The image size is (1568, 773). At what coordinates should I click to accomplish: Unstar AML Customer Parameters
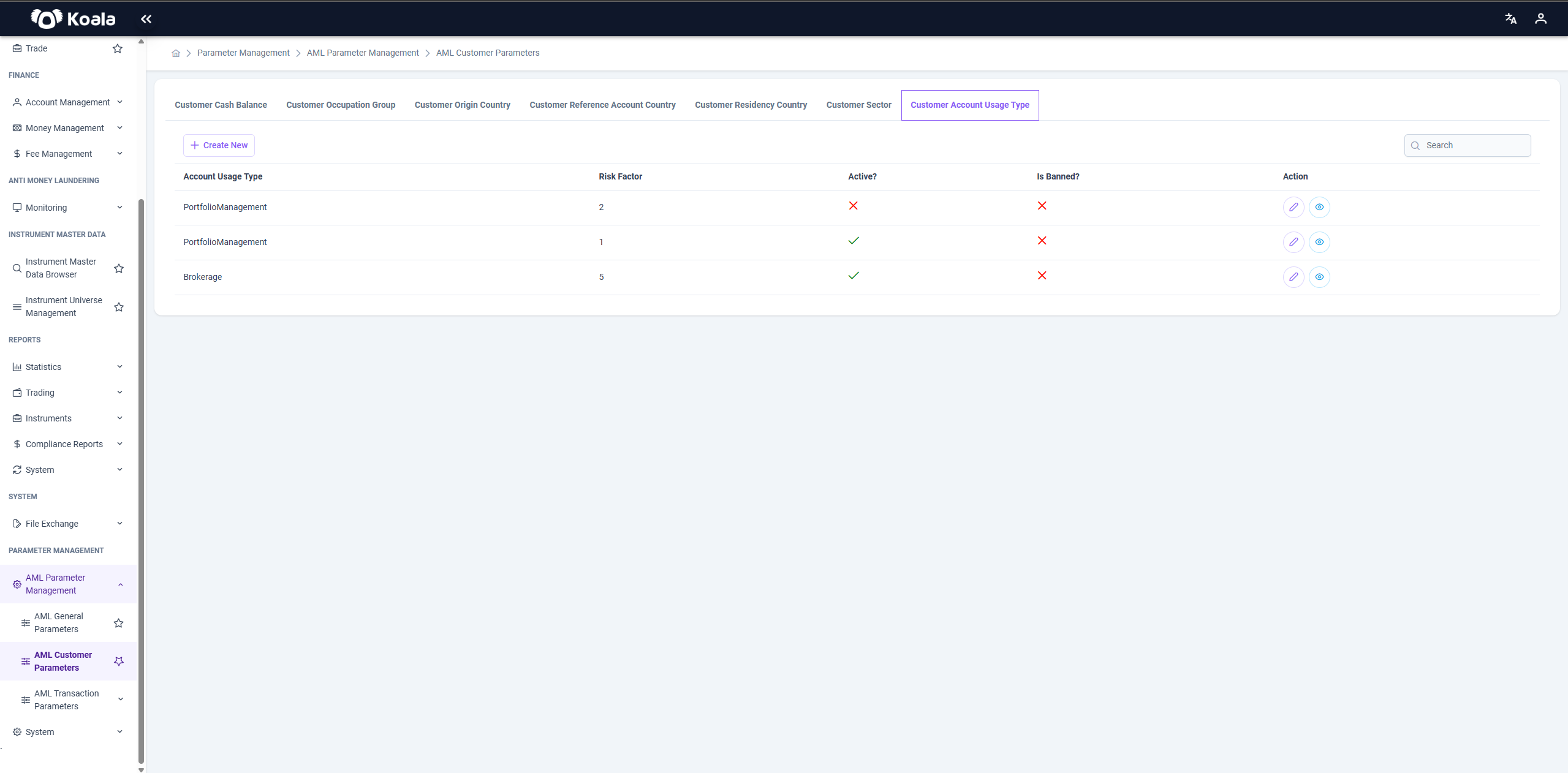(x=119, y=662)
